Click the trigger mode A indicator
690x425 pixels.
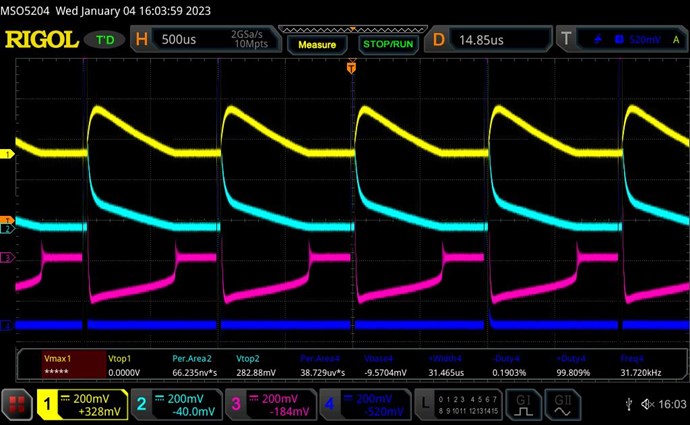coord(676,40)
